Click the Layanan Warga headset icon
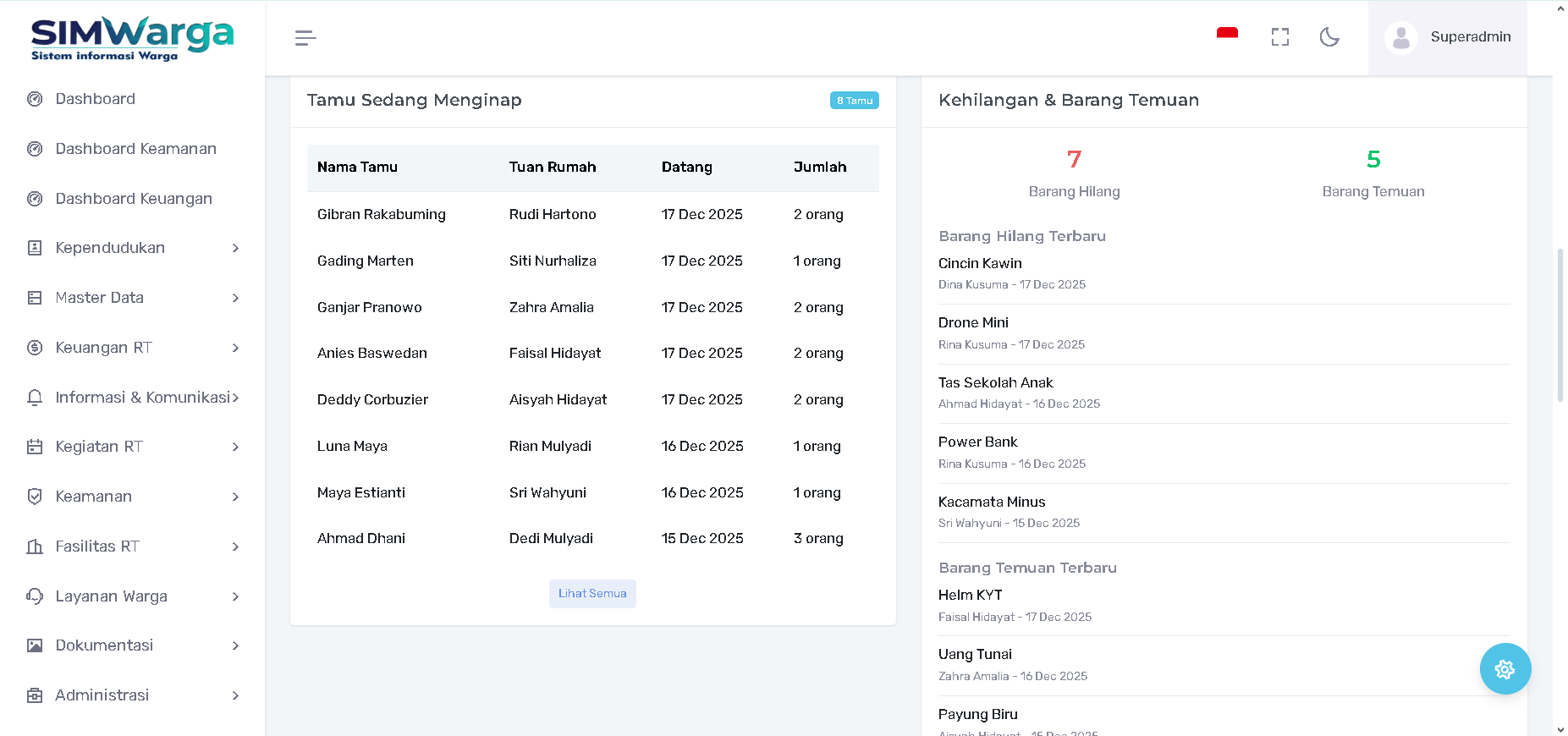The image size is (1568, 736). (35, 596)
